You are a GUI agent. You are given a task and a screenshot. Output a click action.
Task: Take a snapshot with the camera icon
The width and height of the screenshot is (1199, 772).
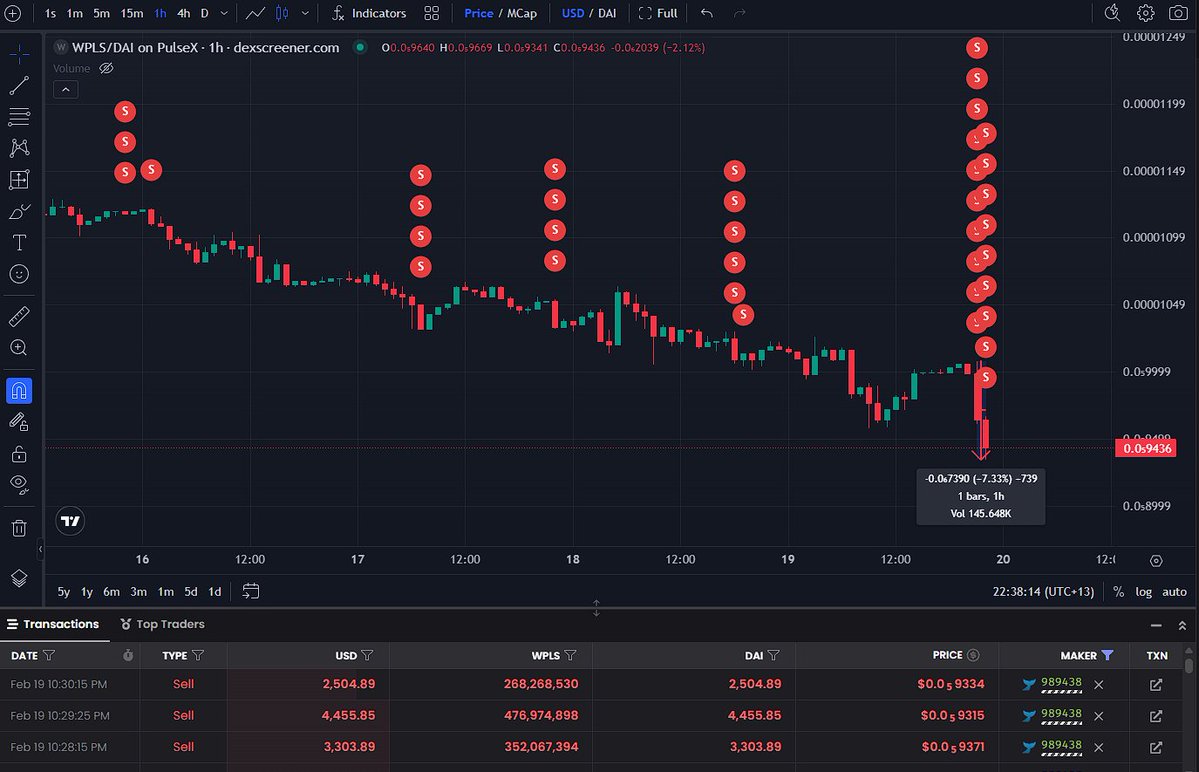click(1180, 13)
